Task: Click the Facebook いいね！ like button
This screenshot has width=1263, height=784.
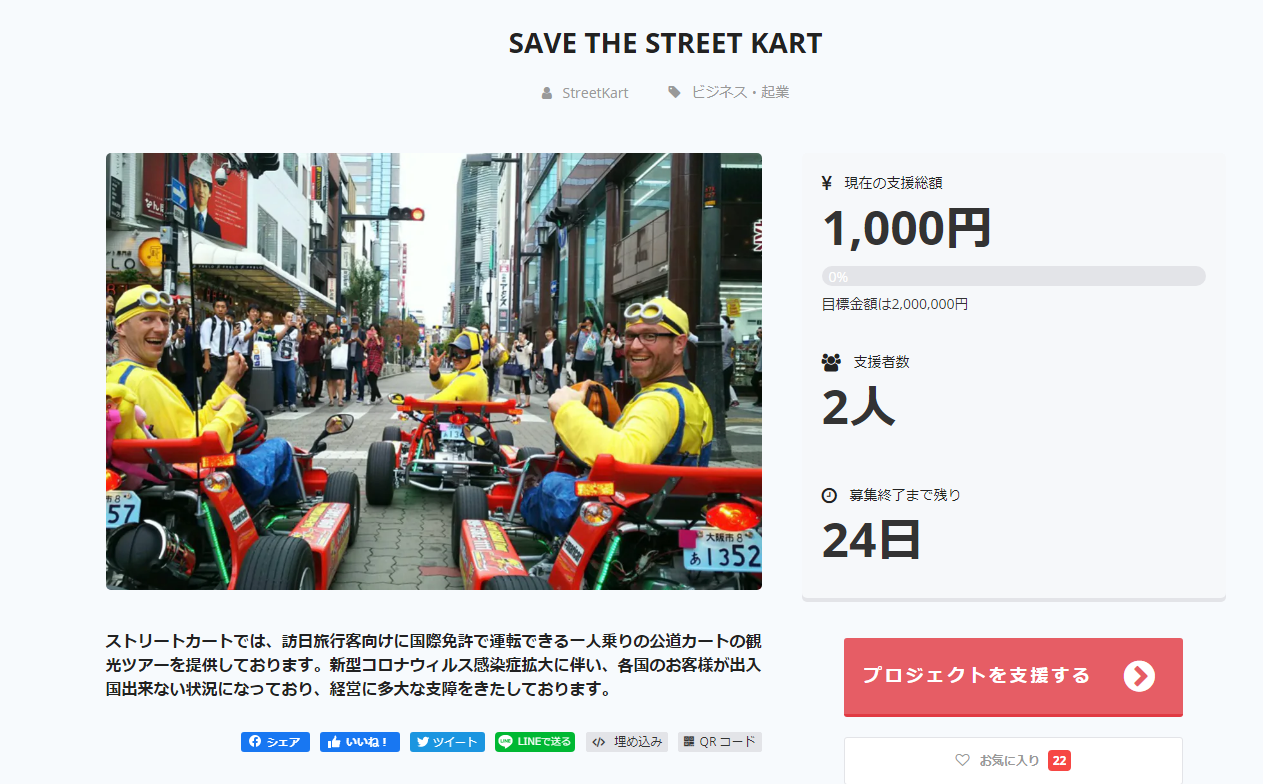Action: (360, 742)
